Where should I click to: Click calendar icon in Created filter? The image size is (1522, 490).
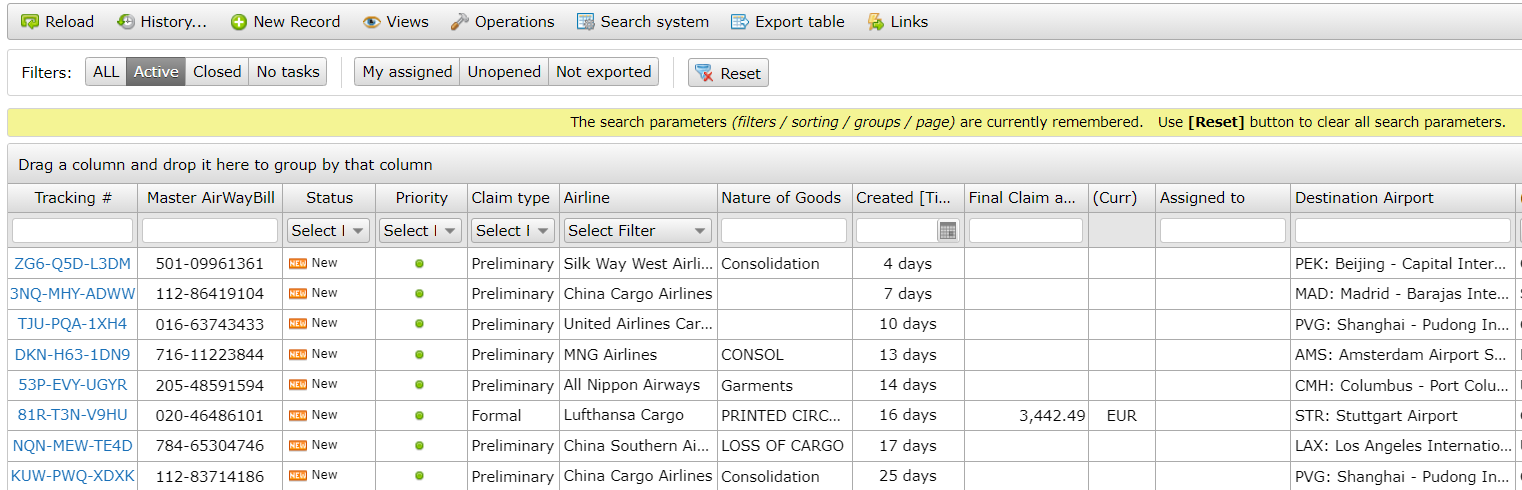[x=947, y=231]
